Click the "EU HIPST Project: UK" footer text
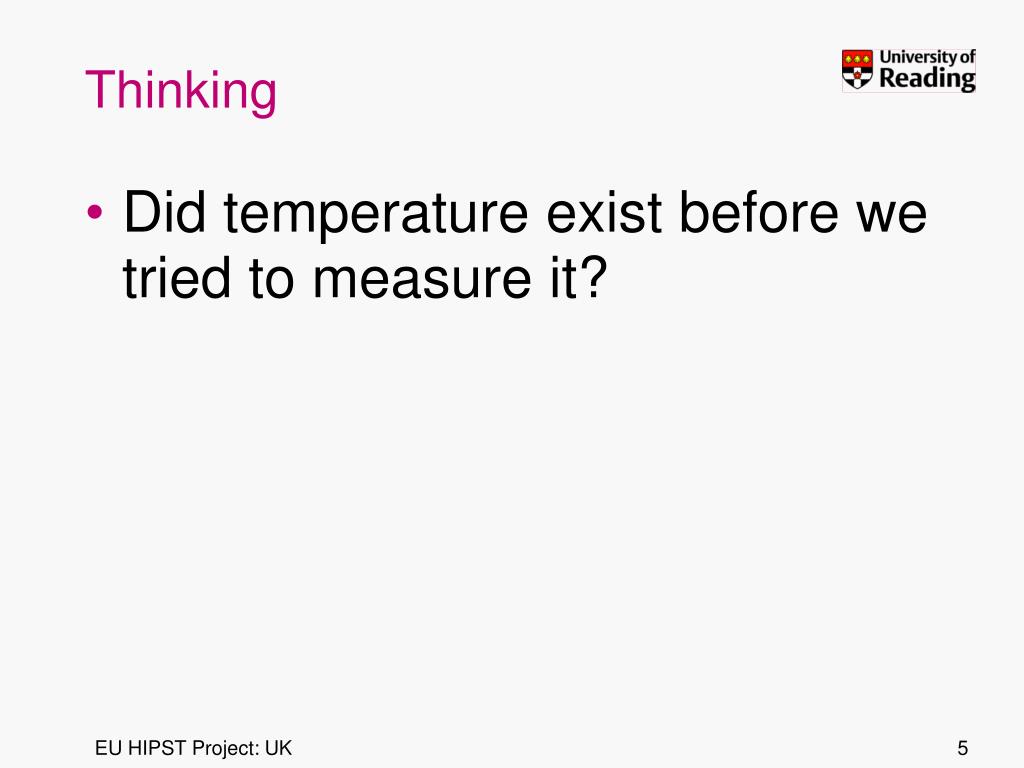This screenshot has width=1024, height=768. (193, 748)
